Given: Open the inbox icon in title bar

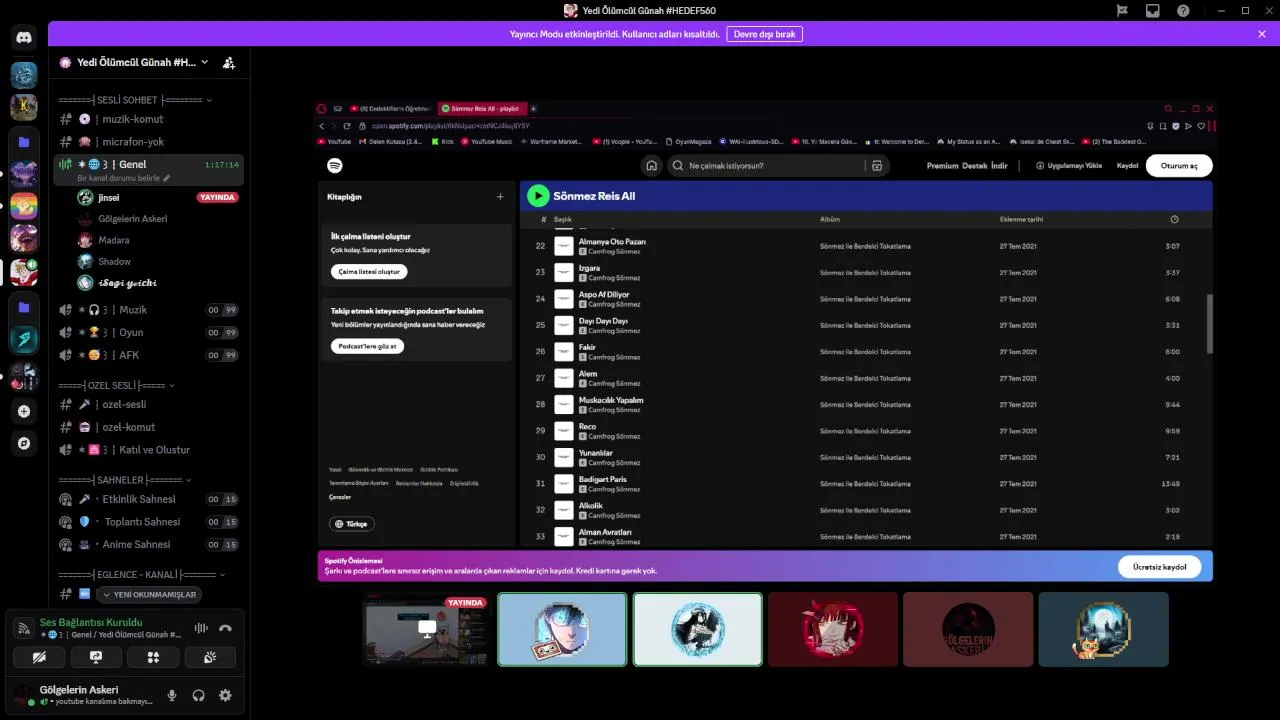Looking at the screenshot, I should (x=1153, y=11).
